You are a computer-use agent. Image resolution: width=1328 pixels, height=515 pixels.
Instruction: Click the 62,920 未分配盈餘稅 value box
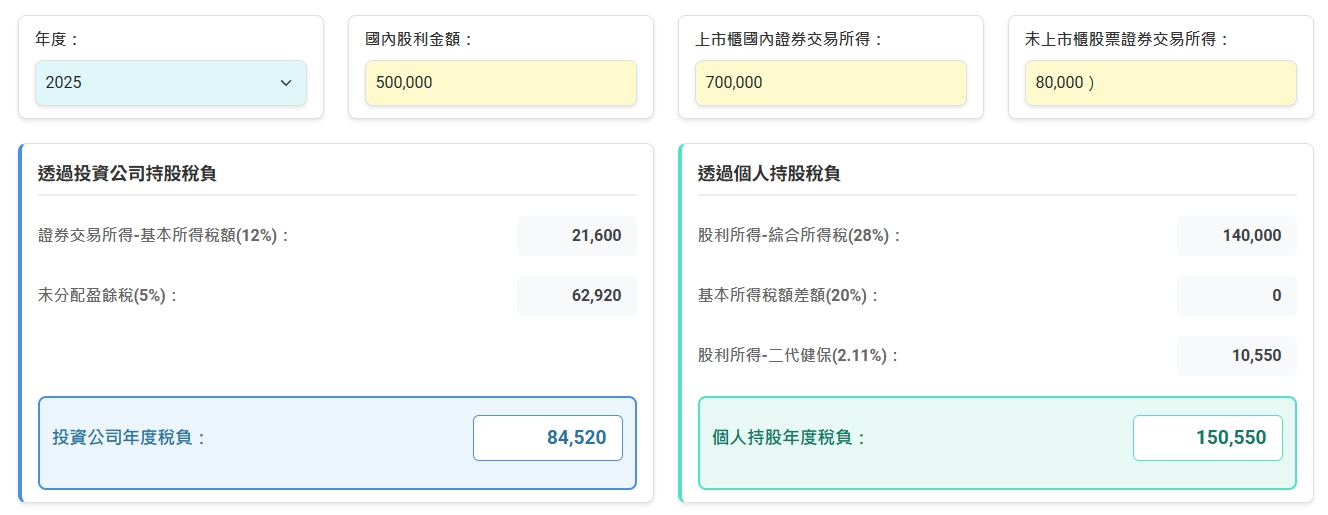point(577,296)
